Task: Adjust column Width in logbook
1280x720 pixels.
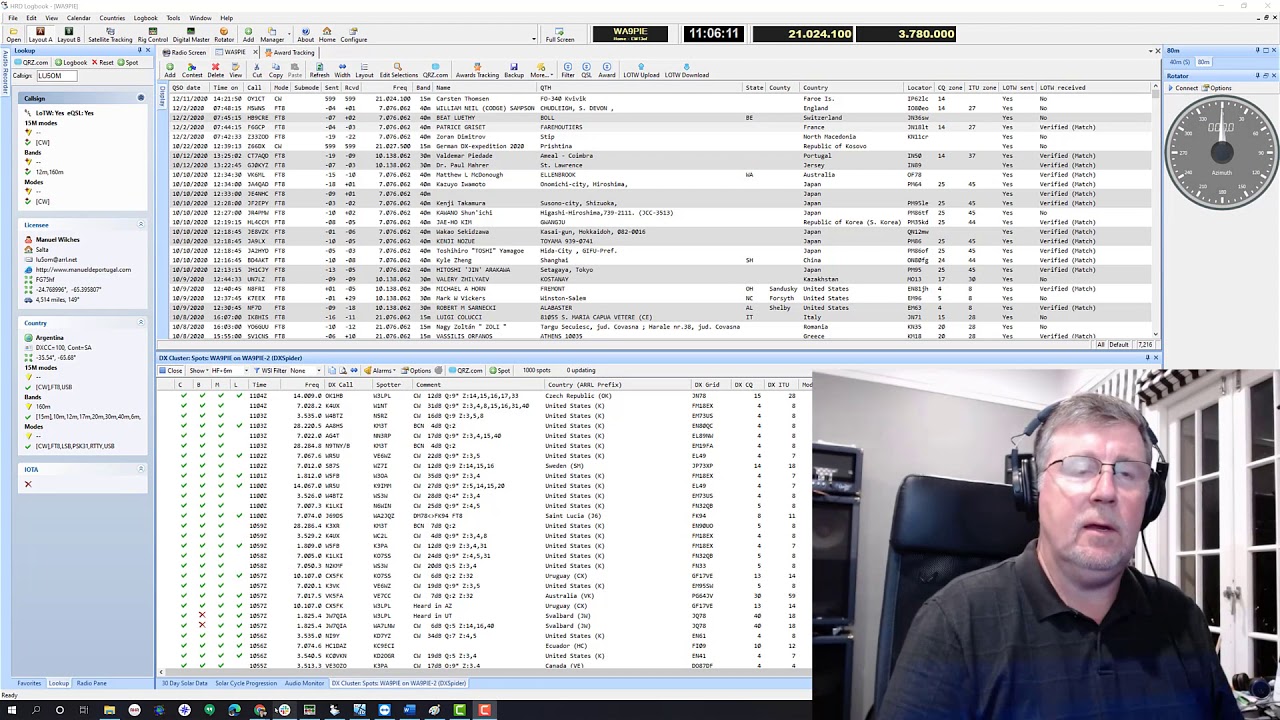Action: point(342,71)
